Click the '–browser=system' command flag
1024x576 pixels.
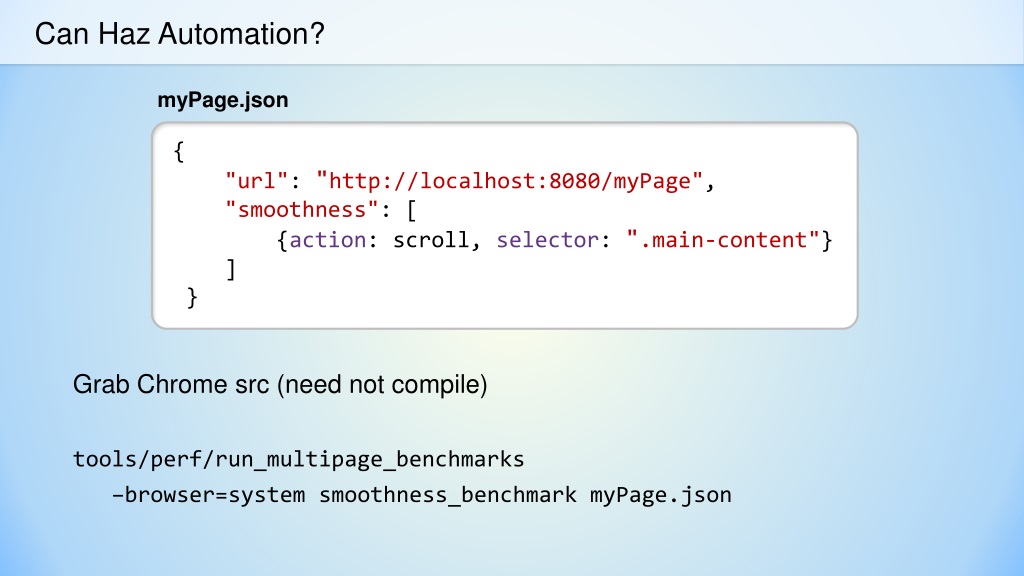point(208,494)
